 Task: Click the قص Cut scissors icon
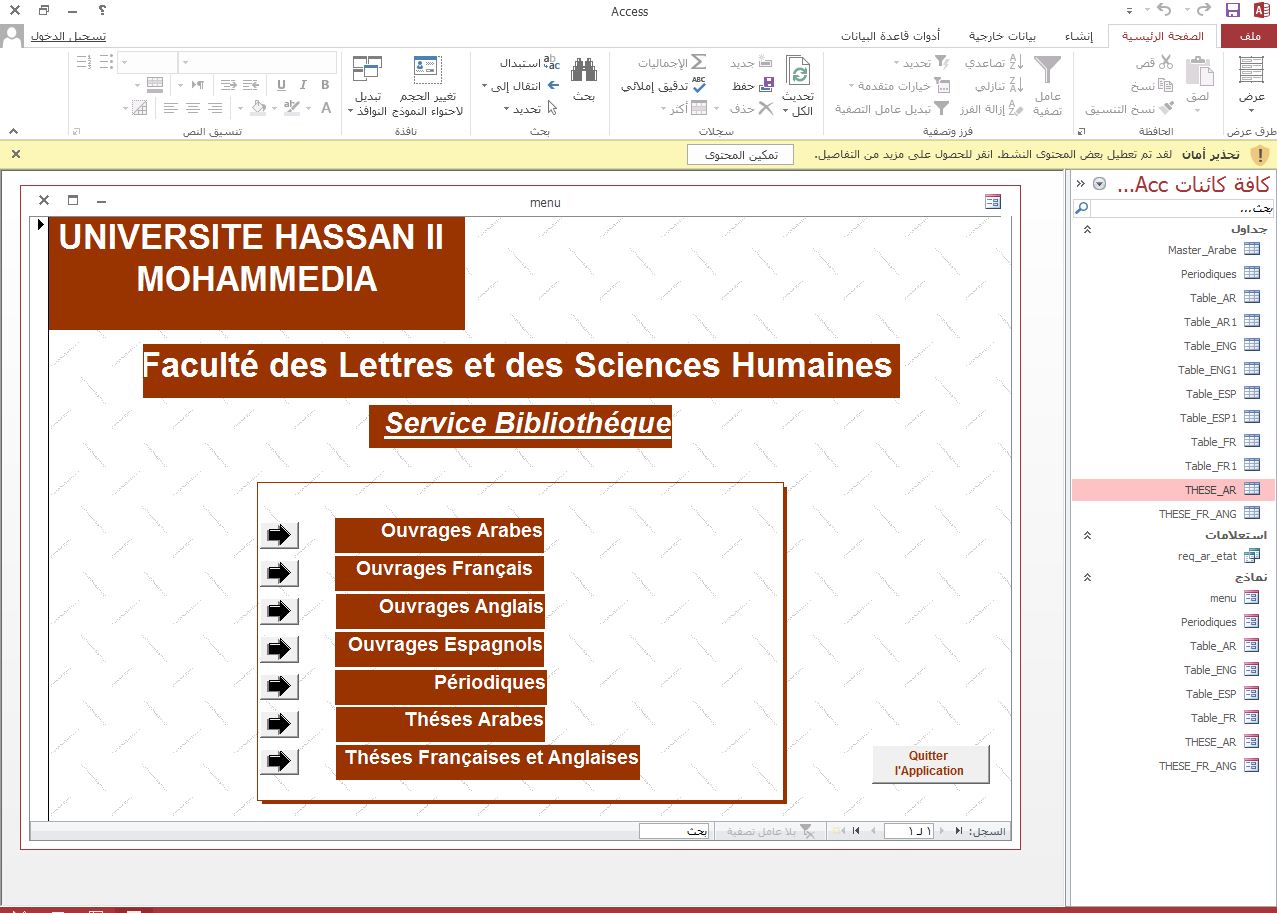[1166, 62]
